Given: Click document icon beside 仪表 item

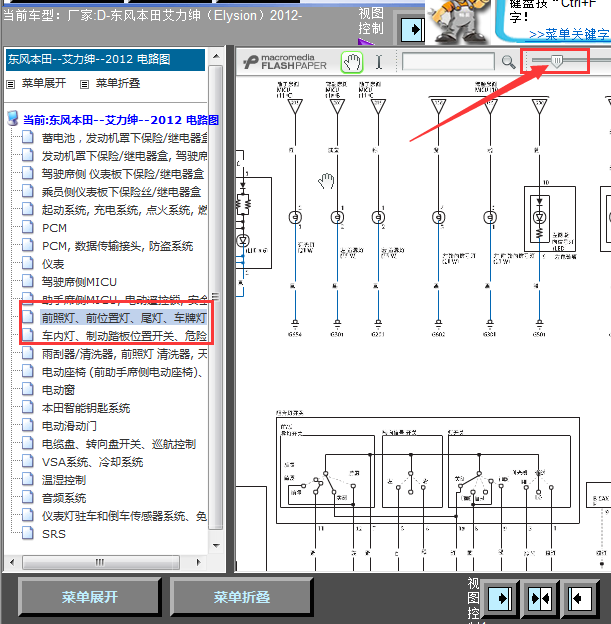Looking at the screenshot, I should pos(27,263).
